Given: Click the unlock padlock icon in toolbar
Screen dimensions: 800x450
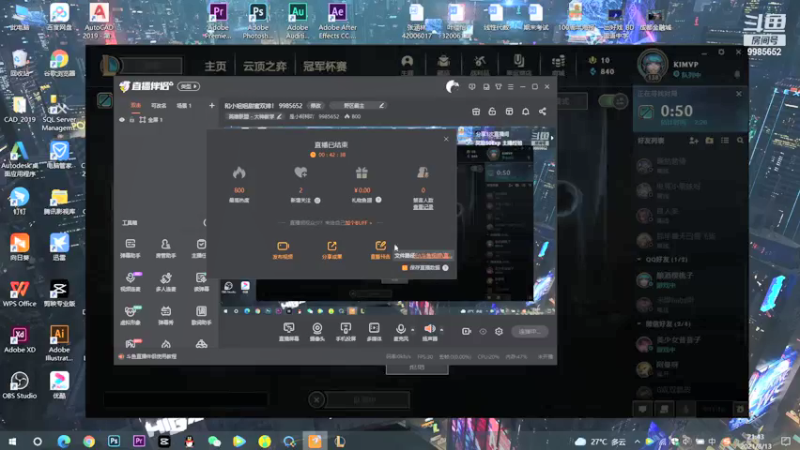Looking at the screenshot, I should (x=492, y=111).
